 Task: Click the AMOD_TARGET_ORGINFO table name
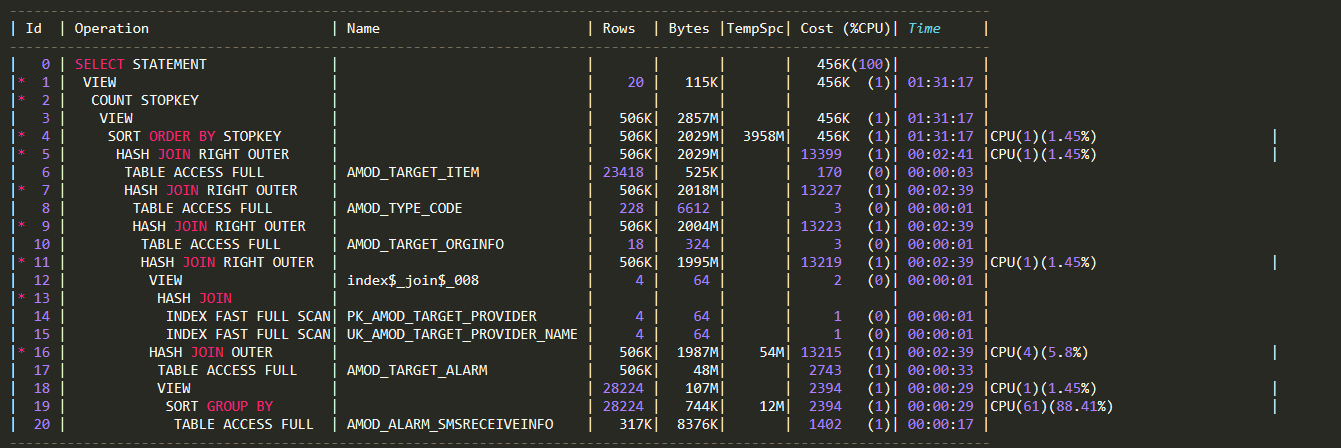tap(425, 244)
